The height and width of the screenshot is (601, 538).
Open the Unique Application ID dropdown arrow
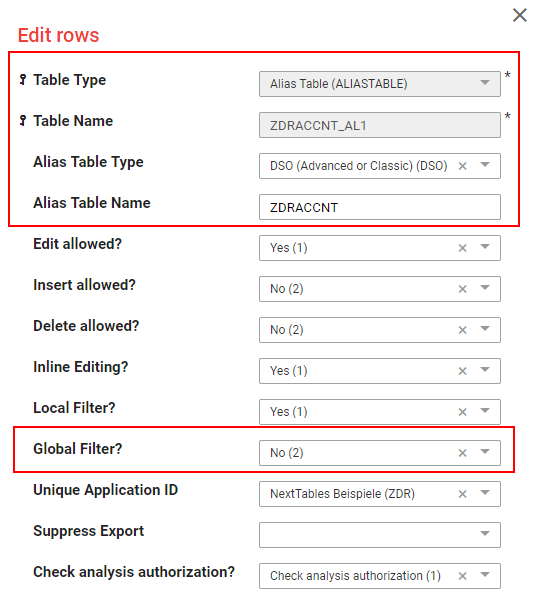(x=485, y=493)
